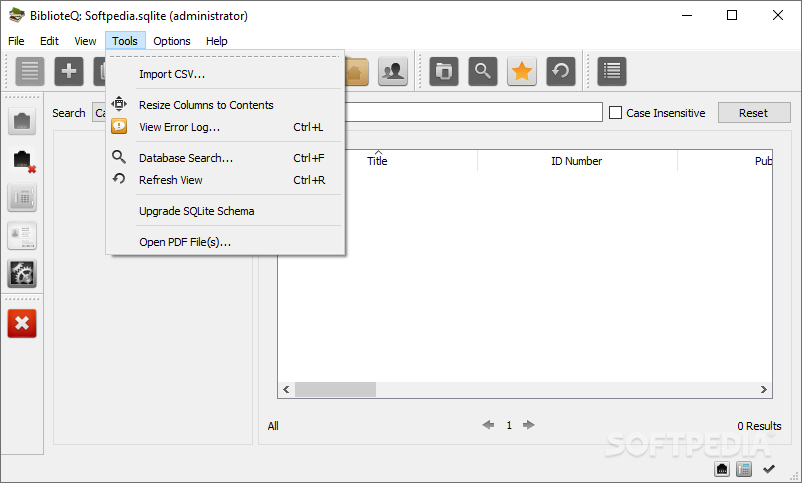The image size is (802, 483).
Task: Tear off the Tools menu via dashed line
Action: point(225,56)
